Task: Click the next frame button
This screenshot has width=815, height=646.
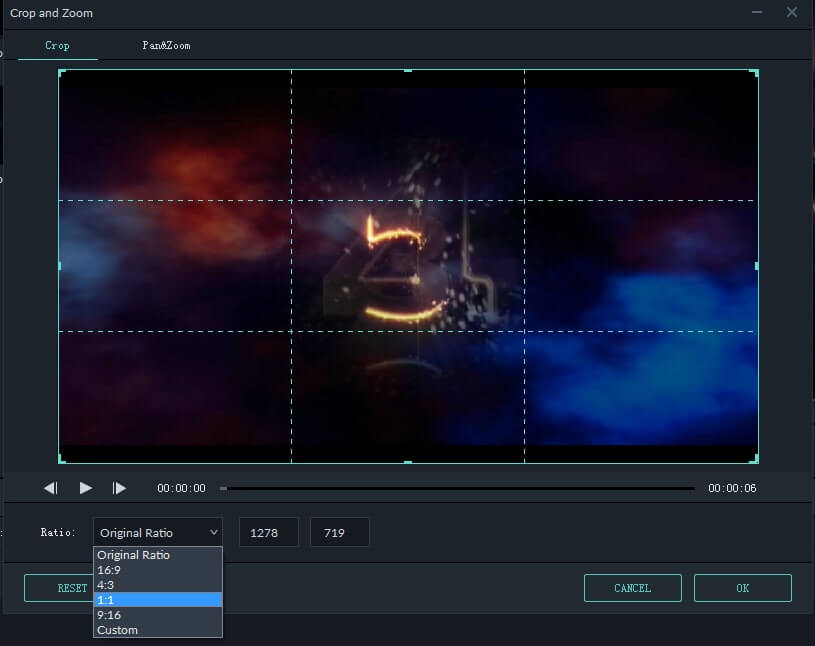Action: [120, 488]
